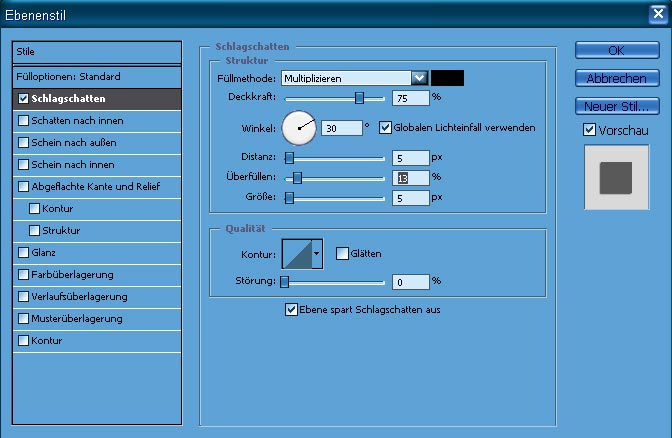Image resolution: width=672 pixels, height=438 pixels.
Task: Expand the Kontur curve picker arrow
Action: (318, 254)
